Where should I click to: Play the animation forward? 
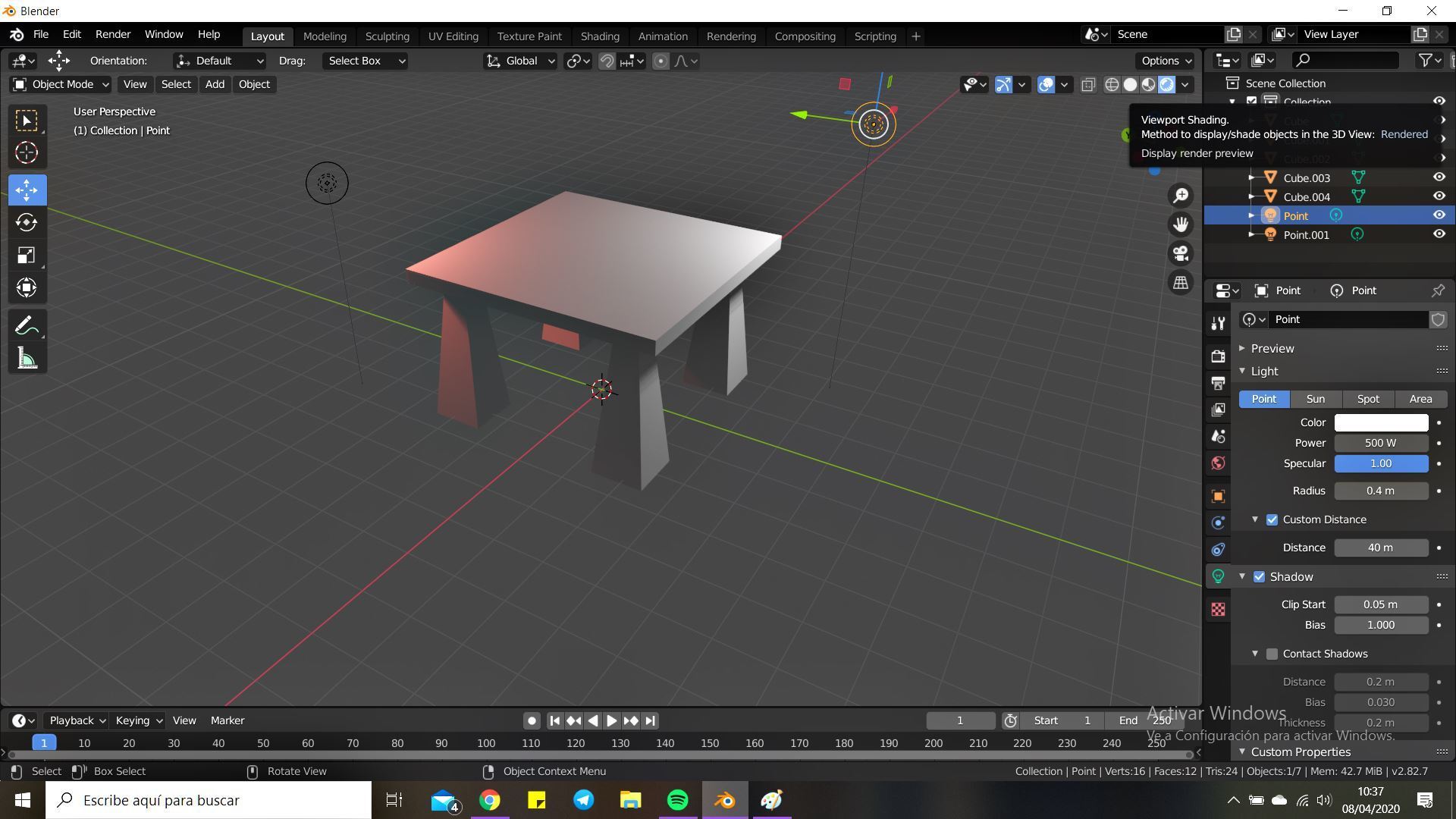[611, 720]
